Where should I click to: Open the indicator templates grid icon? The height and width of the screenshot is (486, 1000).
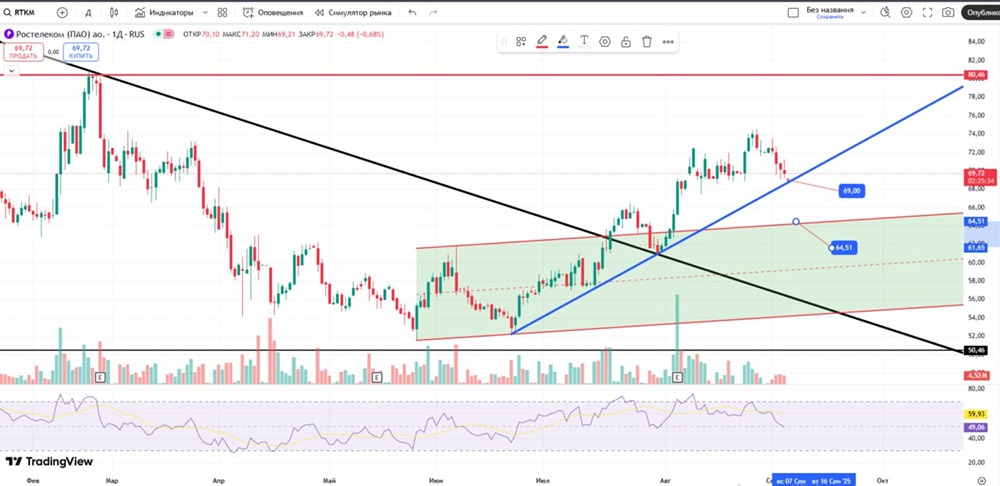tap(222, 12)
